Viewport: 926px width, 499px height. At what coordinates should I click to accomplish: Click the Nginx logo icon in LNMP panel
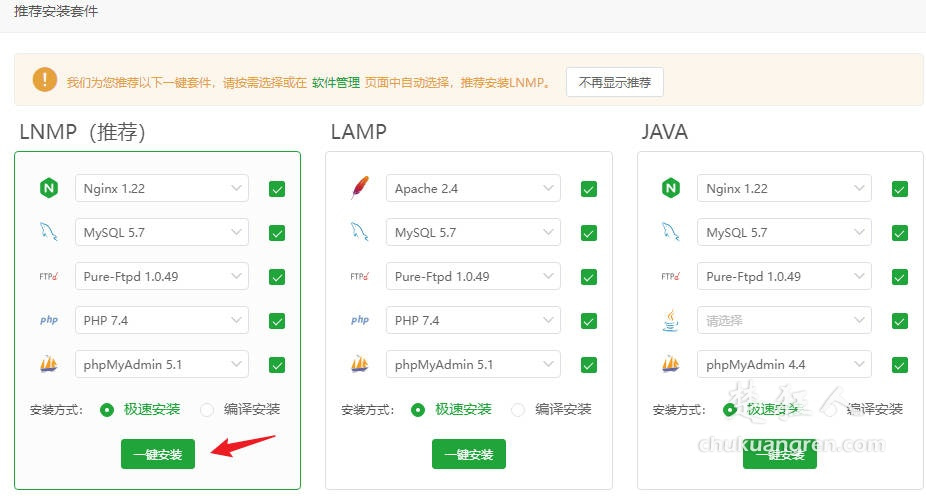pyautogui.click(x=48, y=188)
